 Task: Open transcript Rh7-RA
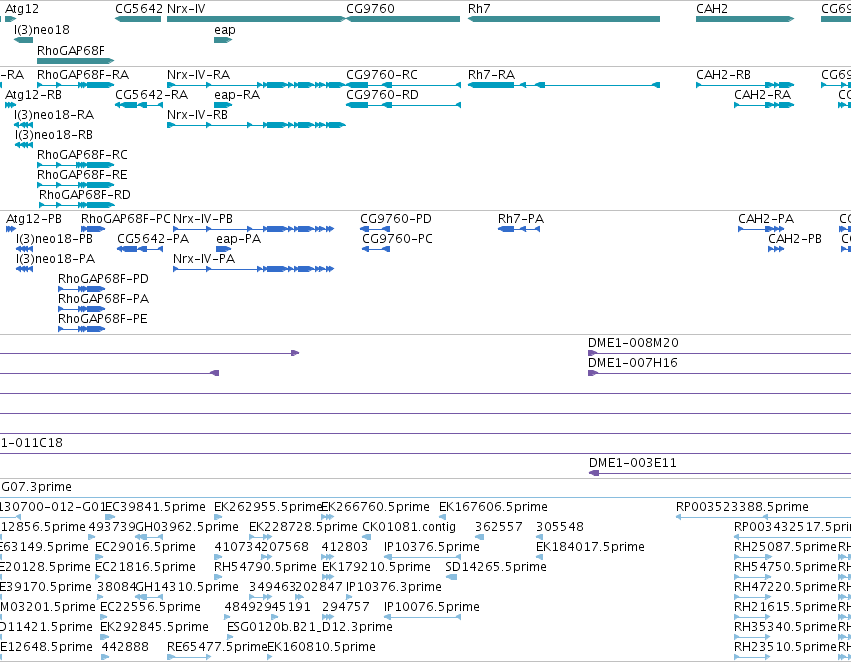pos(491,74)
